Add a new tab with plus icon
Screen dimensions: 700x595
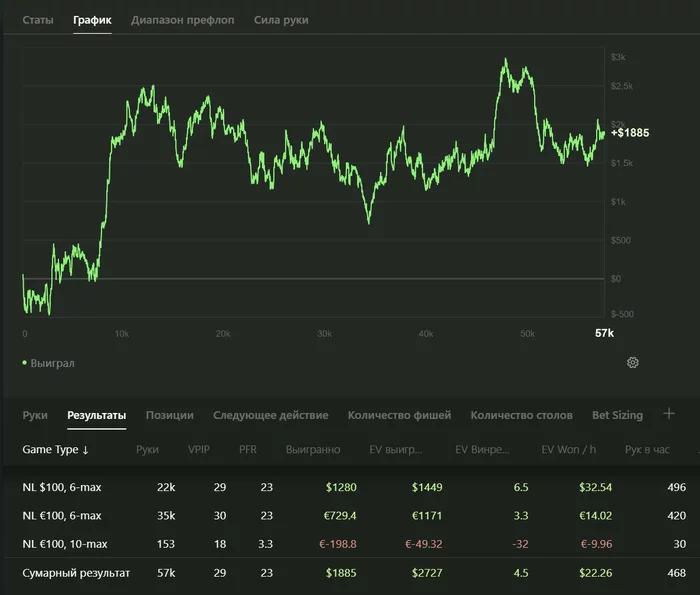[x=669, y=414]
